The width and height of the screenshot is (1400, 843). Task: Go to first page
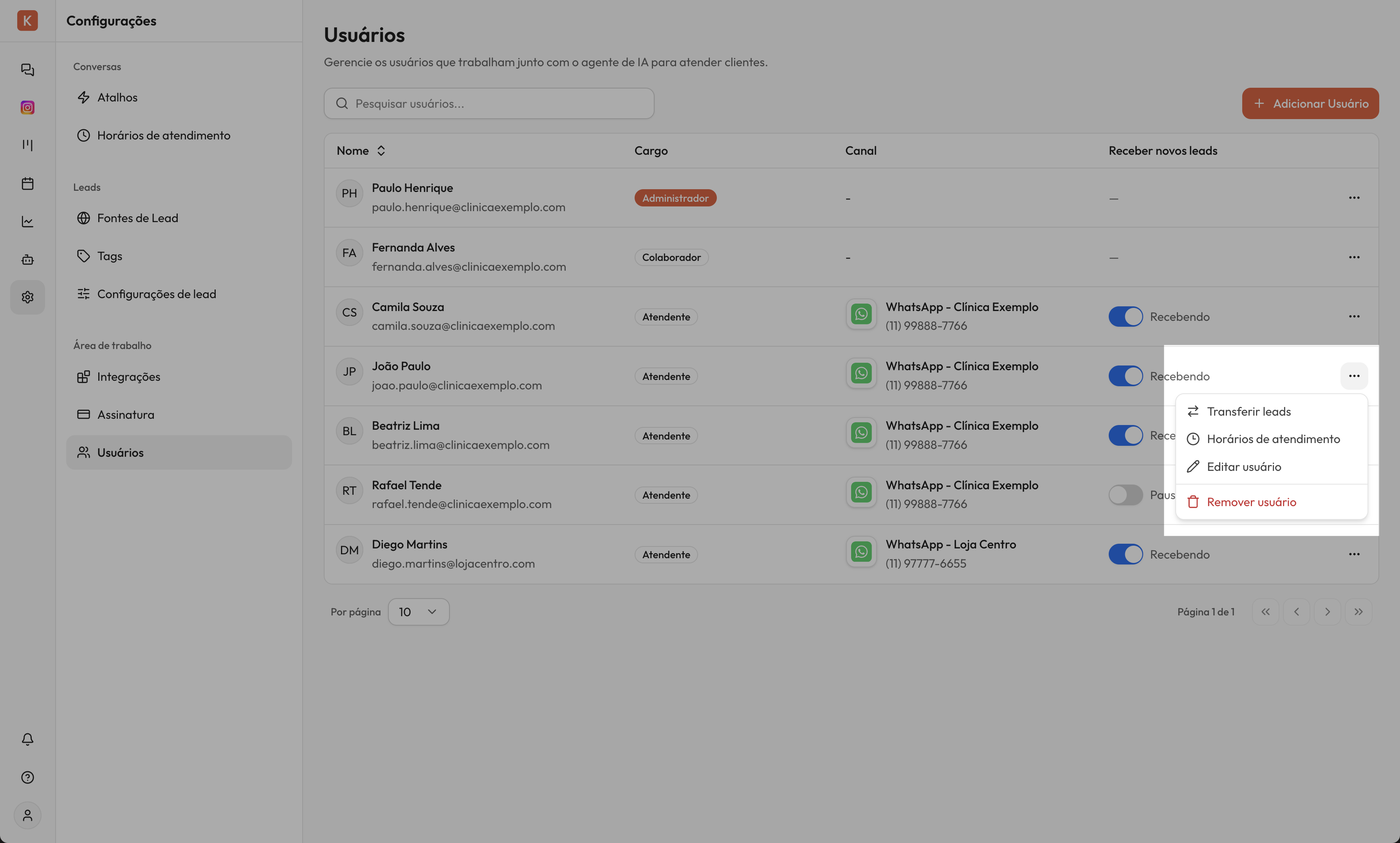[1265, 612]
